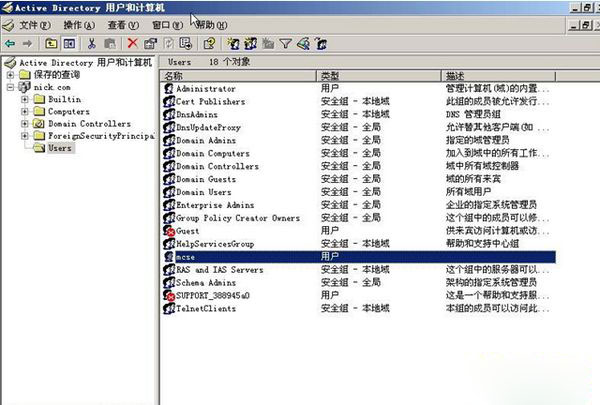Sort by the 名称 column header
Viewport: 600px width, 405px height.
click(238, 76)
